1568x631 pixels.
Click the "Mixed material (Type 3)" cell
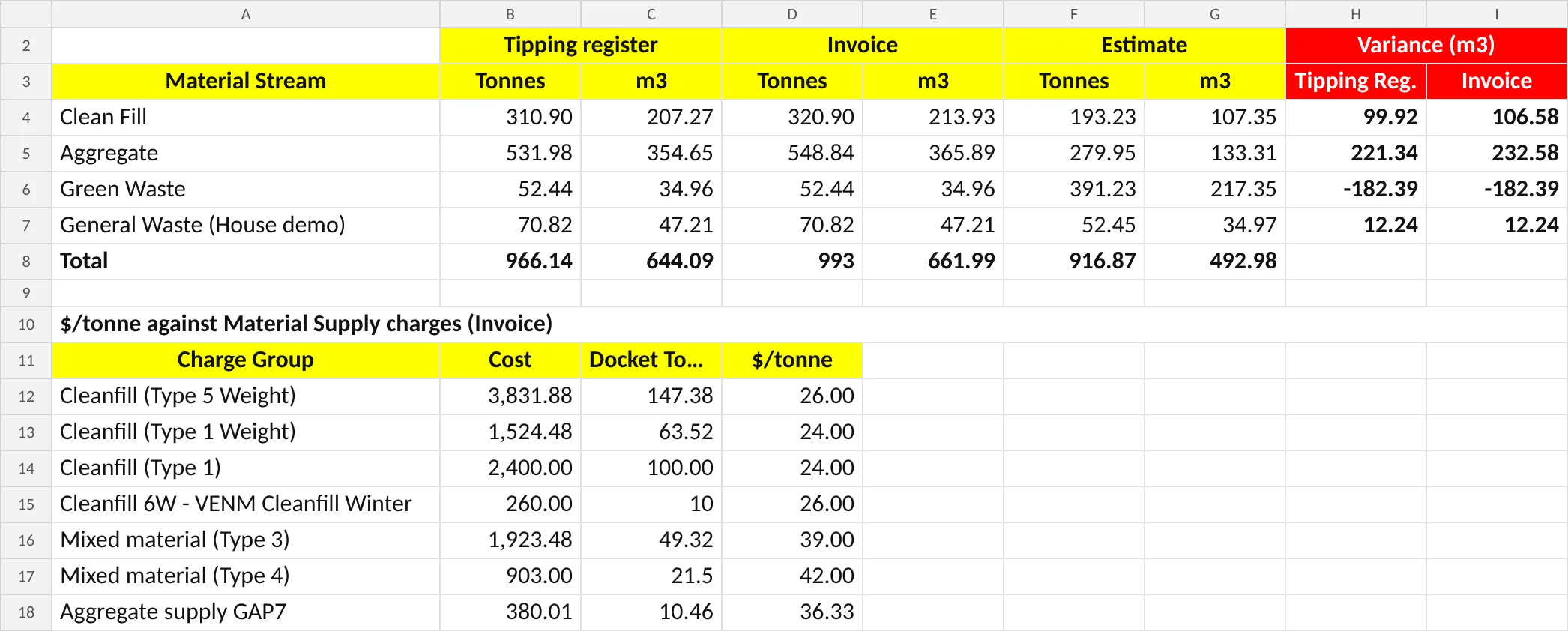click(x=245, y=540)
